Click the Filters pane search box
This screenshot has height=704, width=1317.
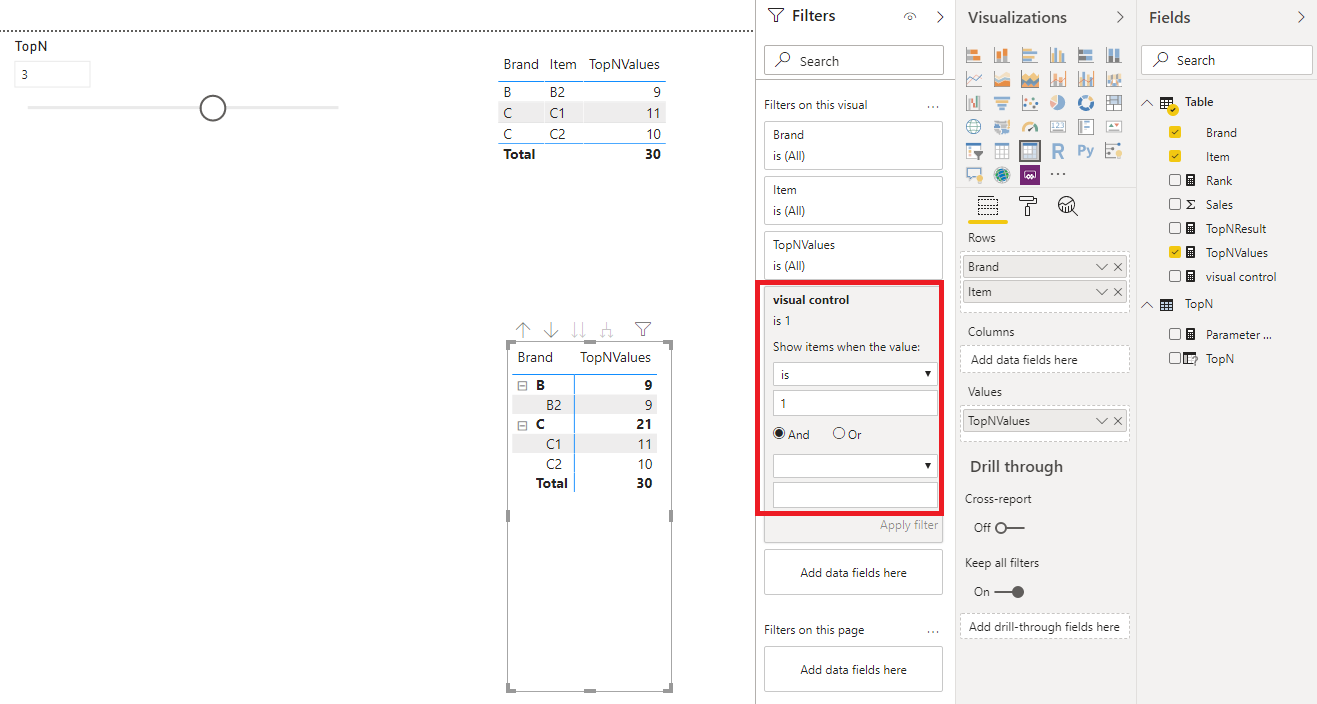click(853, 60)
